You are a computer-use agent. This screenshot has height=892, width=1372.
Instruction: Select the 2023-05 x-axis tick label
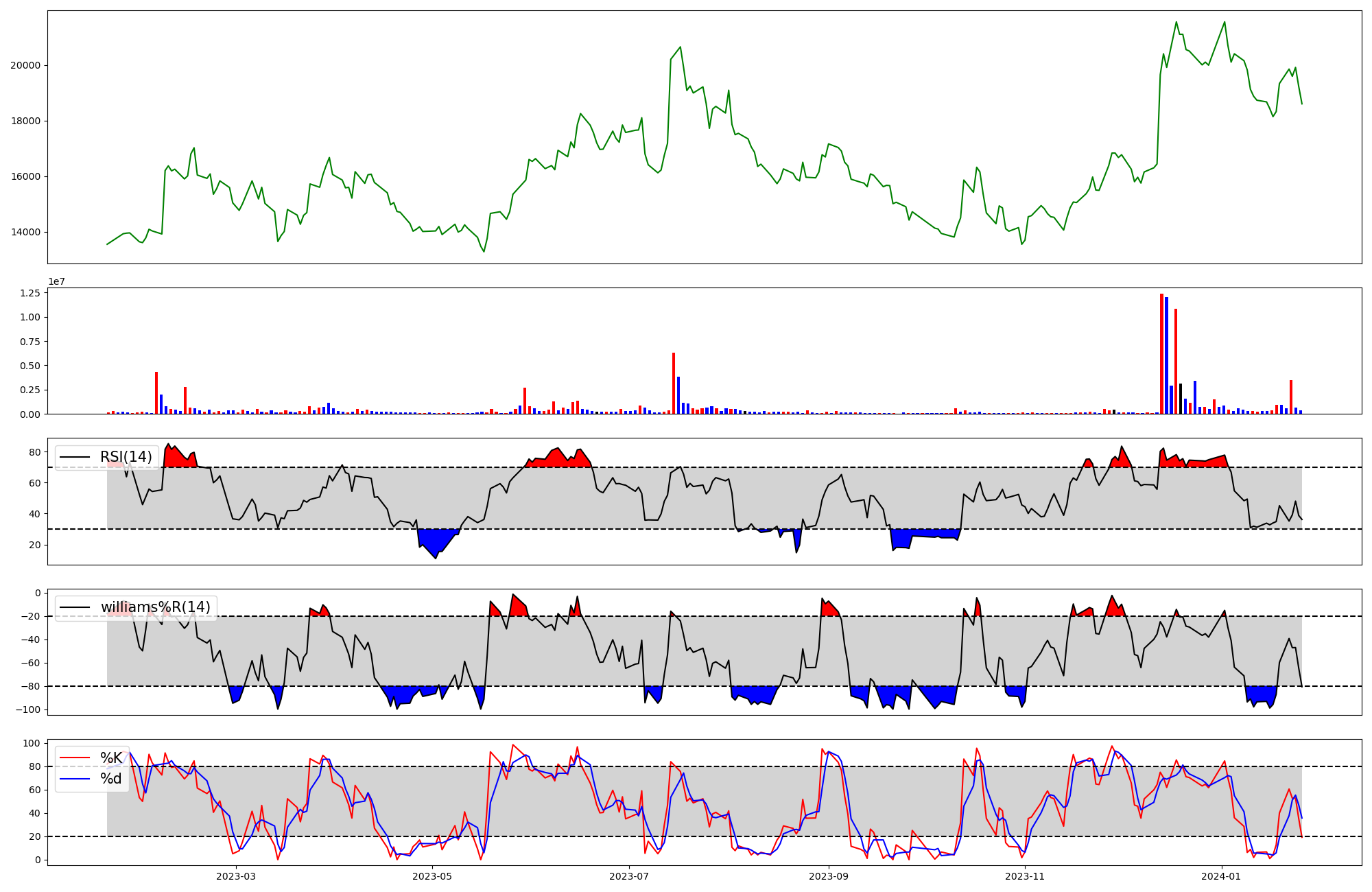[x=432, y=876]
